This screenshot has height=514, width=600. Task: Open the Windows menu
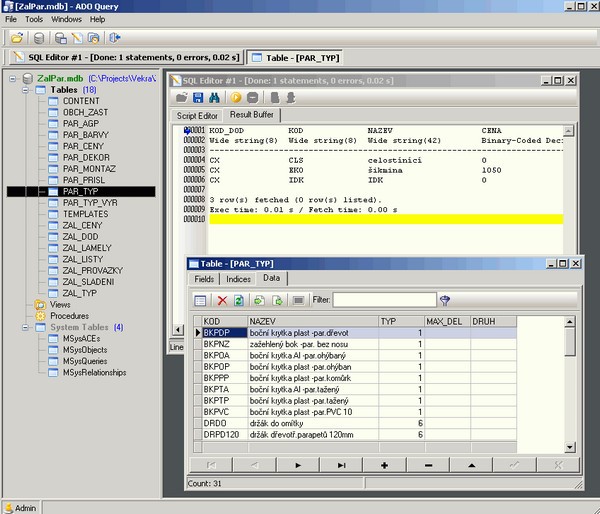[x=66, y=19]
